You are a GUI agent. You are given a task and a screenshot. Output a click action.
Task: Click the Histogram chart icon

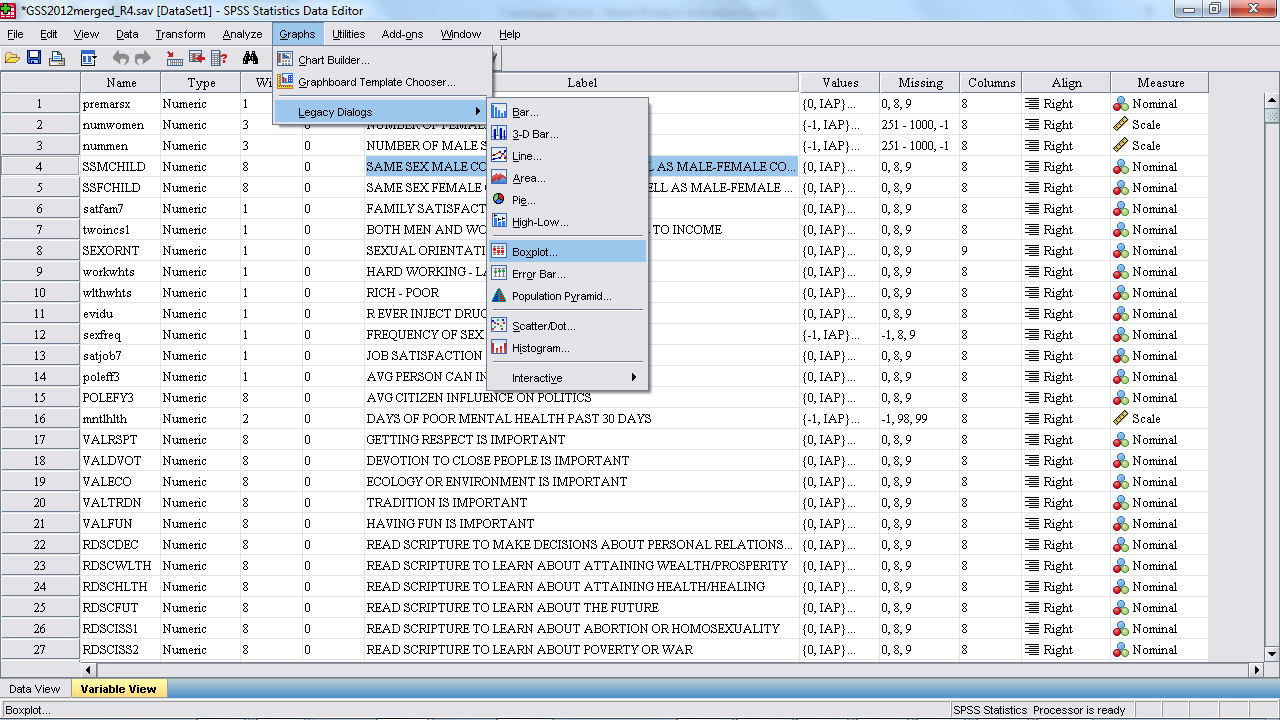click(499, 348)
